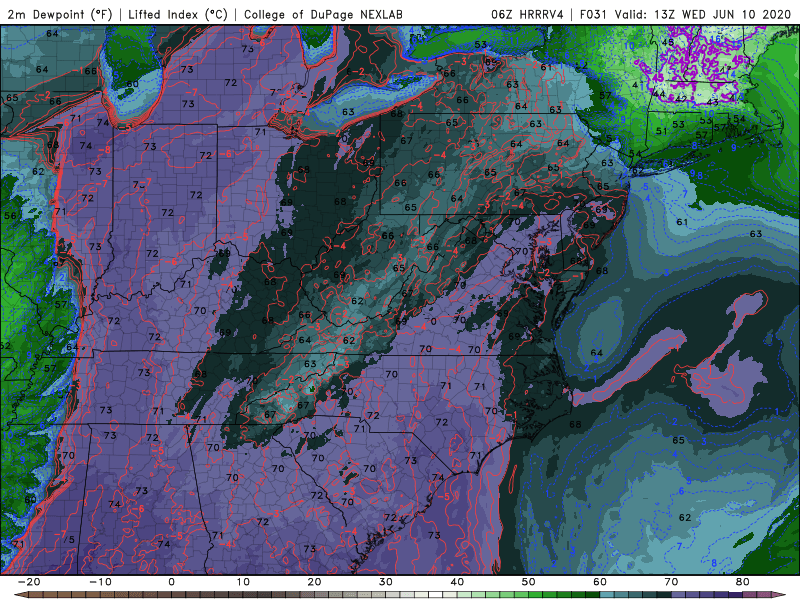Click the "0" colorbar label

click(171, 582)
